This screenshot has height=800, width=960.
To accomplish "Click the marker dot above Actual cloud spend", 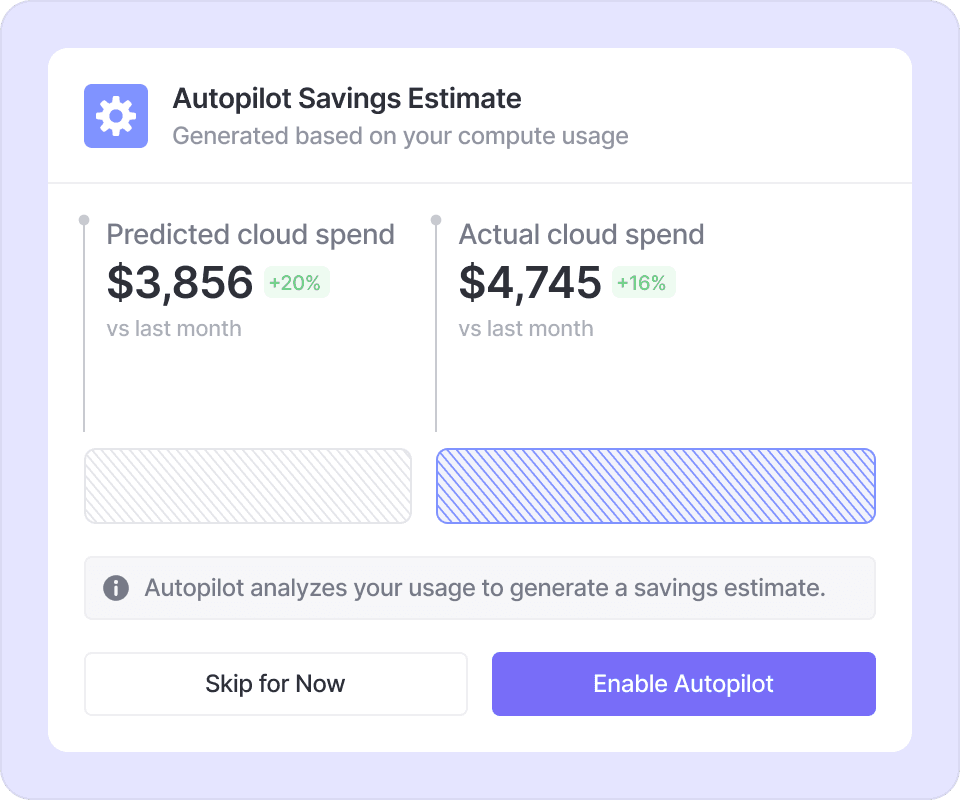I will (436, 219).
